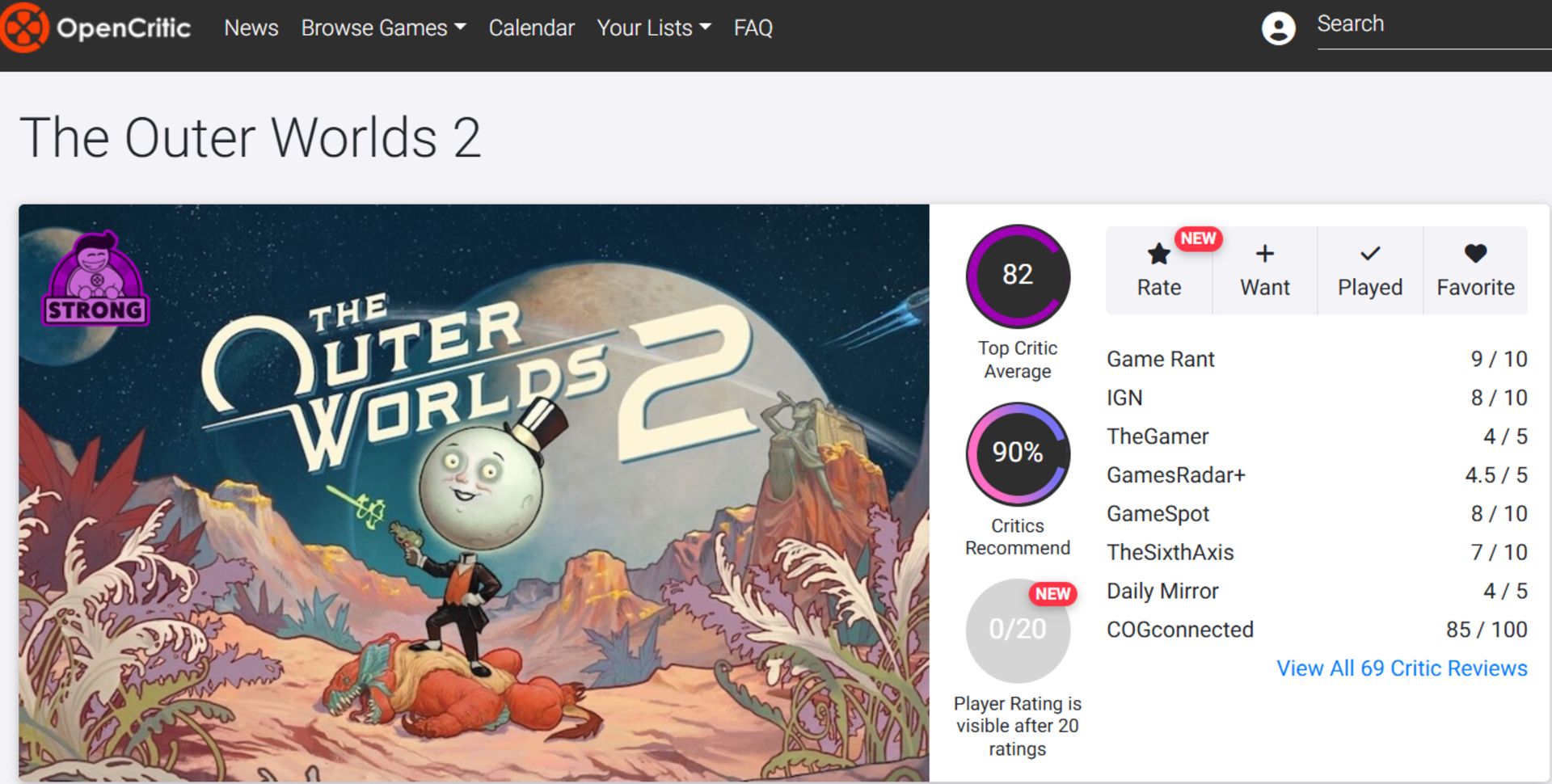The image size is (1552, 784).
Task: Click View All 69 Critic Reviews link
Action: pyautogui.click(x=1401, y=668)
